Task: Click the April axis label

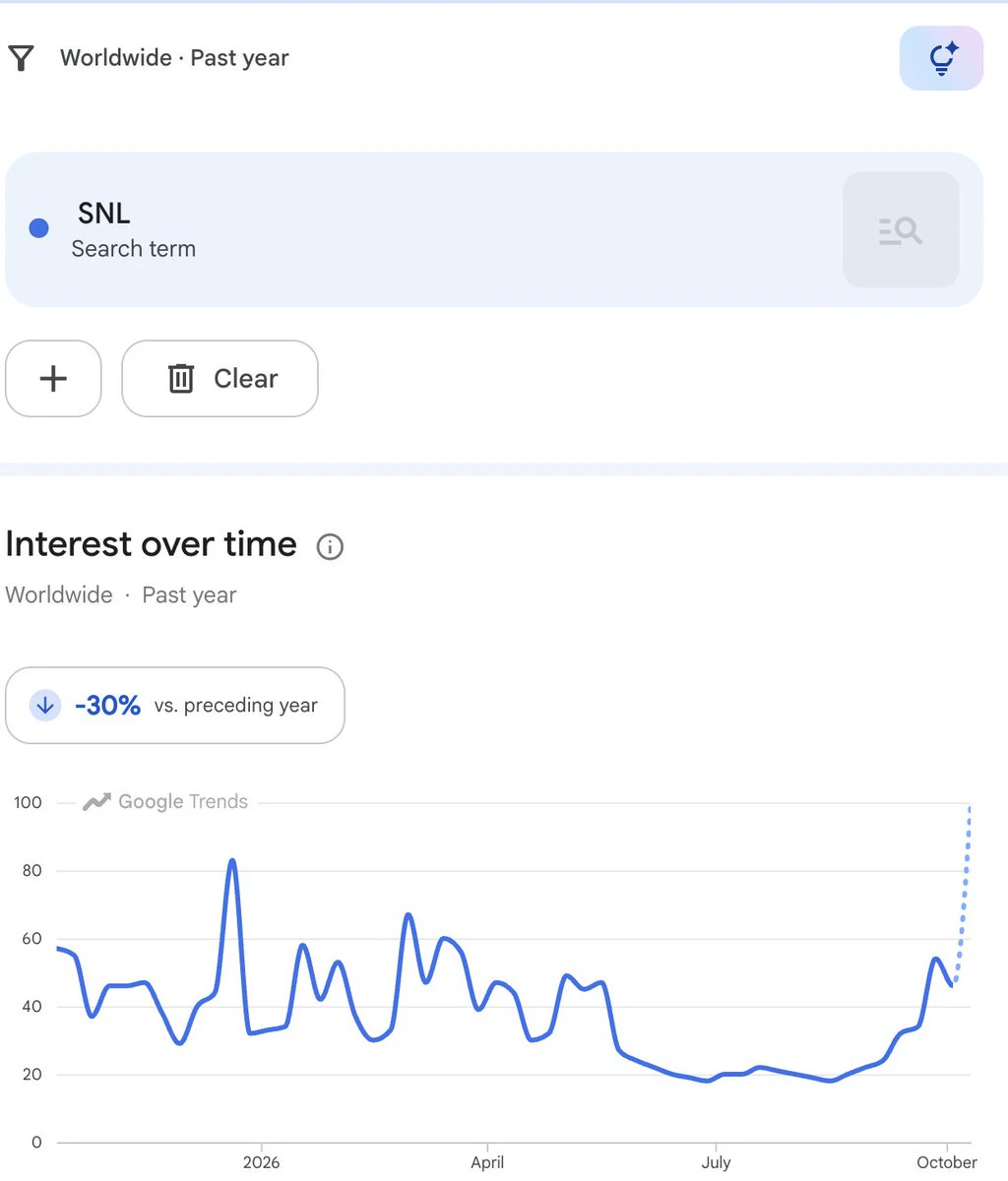Action: click(487, 1162)
